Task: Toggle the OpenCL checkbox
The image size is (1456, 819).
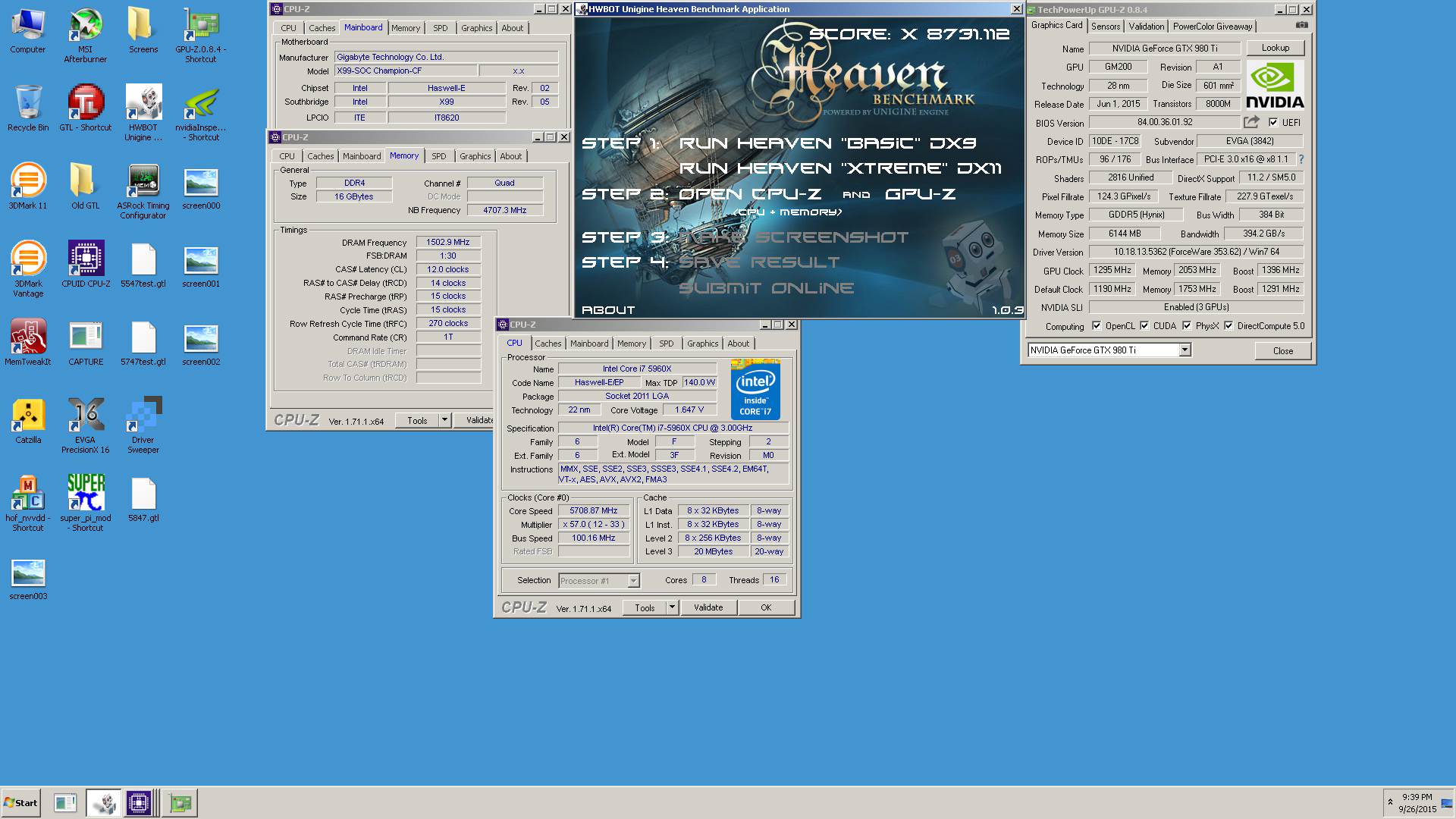Action: point(1096,326)
